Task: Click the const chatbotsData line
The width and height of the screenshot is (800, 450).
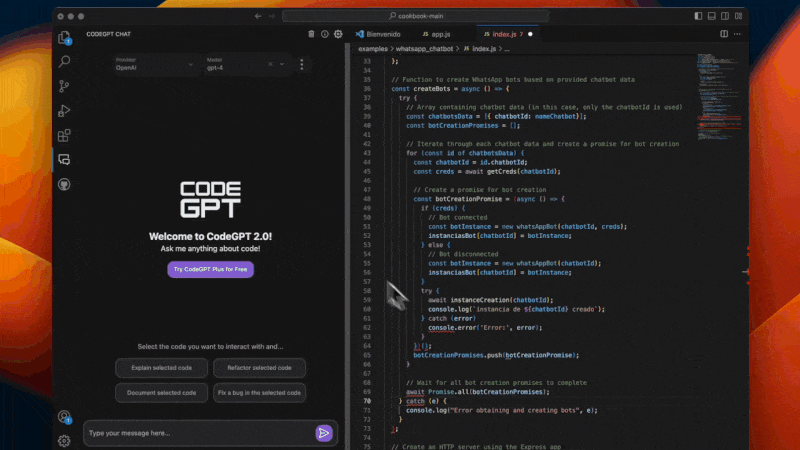Action: (x=496, y=116)
